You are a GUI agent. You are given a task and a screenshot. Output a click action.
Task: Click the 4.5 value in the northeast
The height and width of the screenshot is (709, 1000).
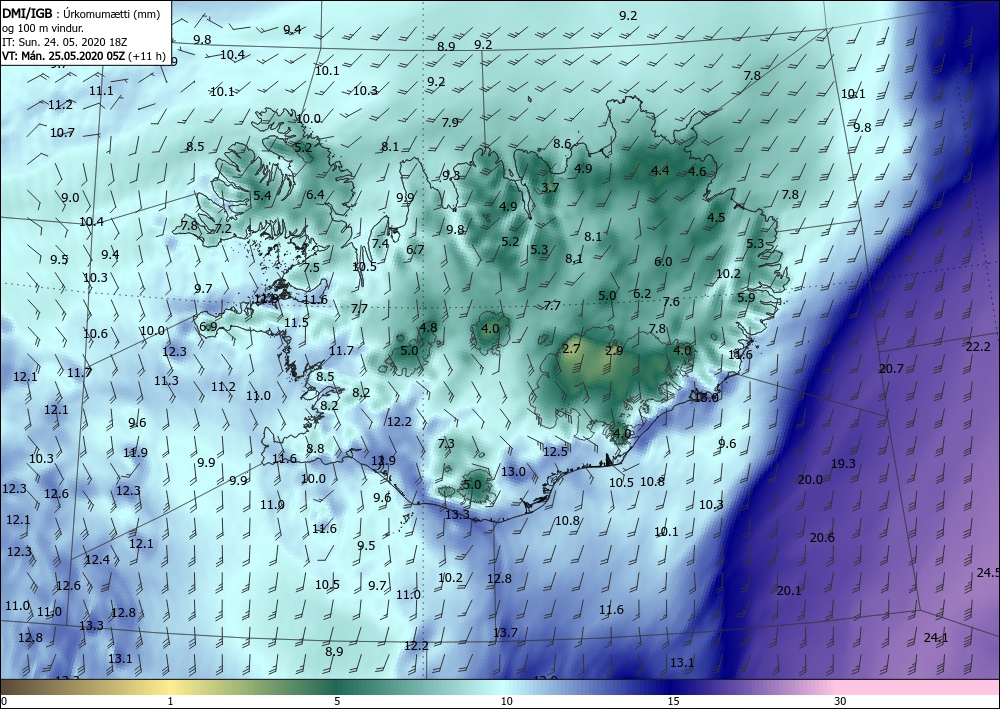[716, 217]
